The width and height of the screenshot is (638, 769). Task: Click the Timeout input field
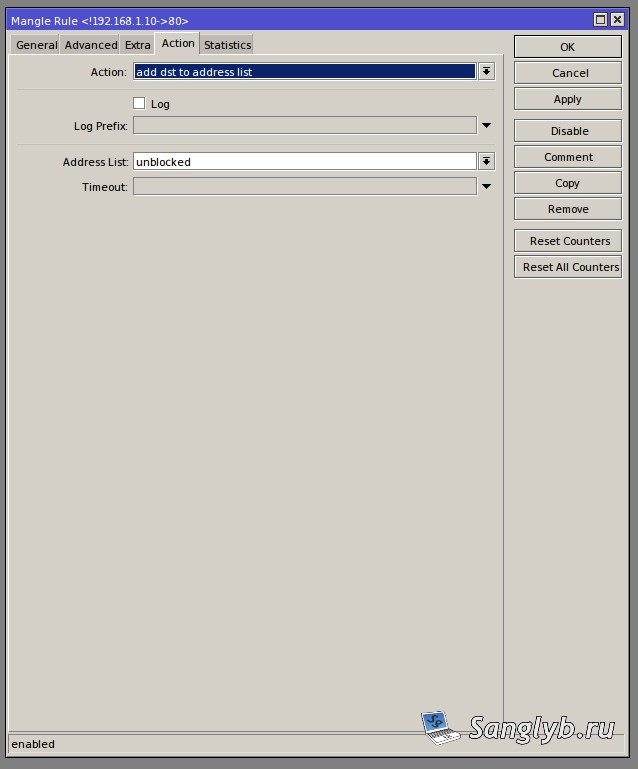pyautogui.click(x=305, y=186)
